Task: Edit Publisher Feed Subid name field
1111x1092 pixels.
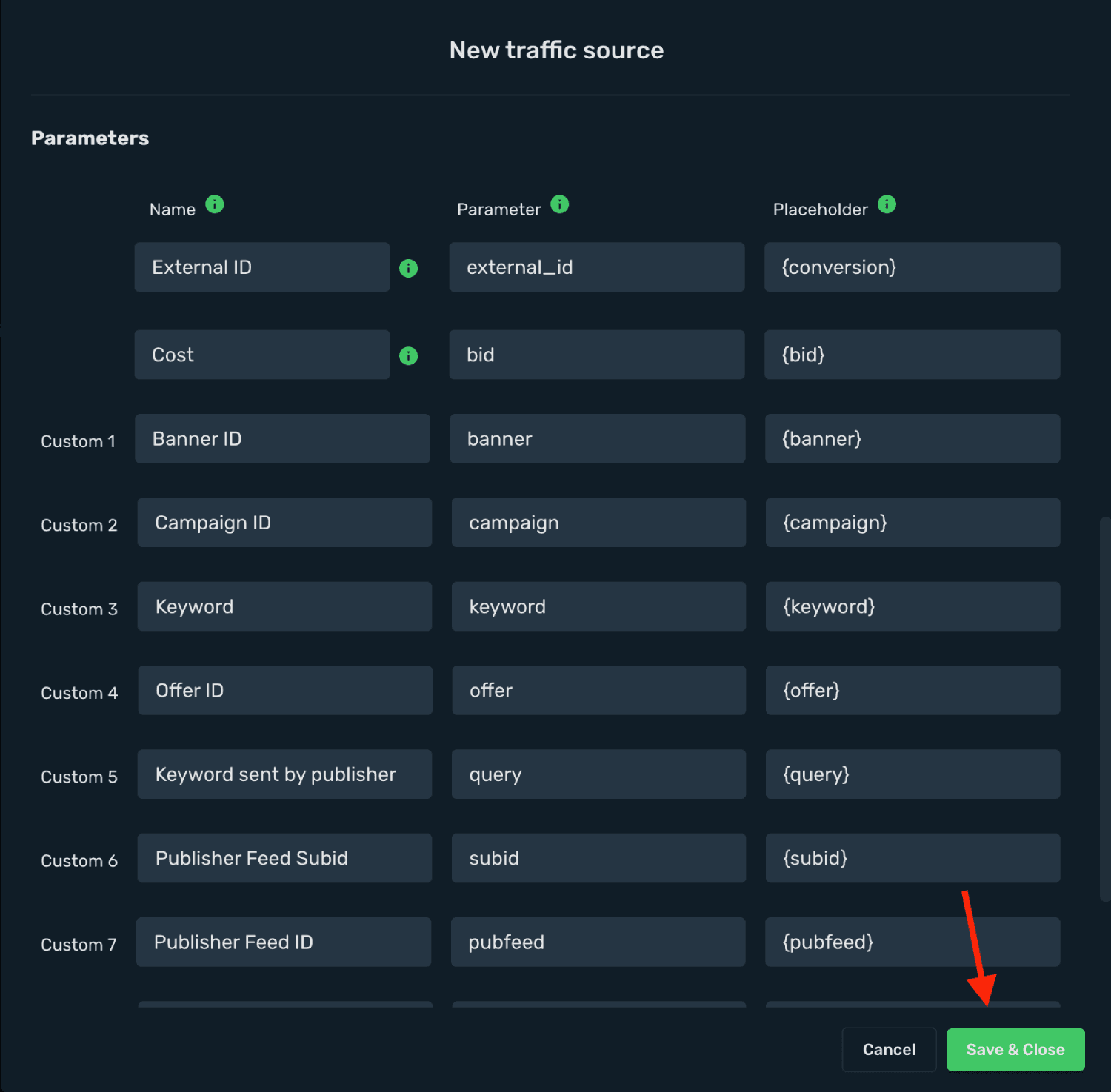Action: coord(284,858)
